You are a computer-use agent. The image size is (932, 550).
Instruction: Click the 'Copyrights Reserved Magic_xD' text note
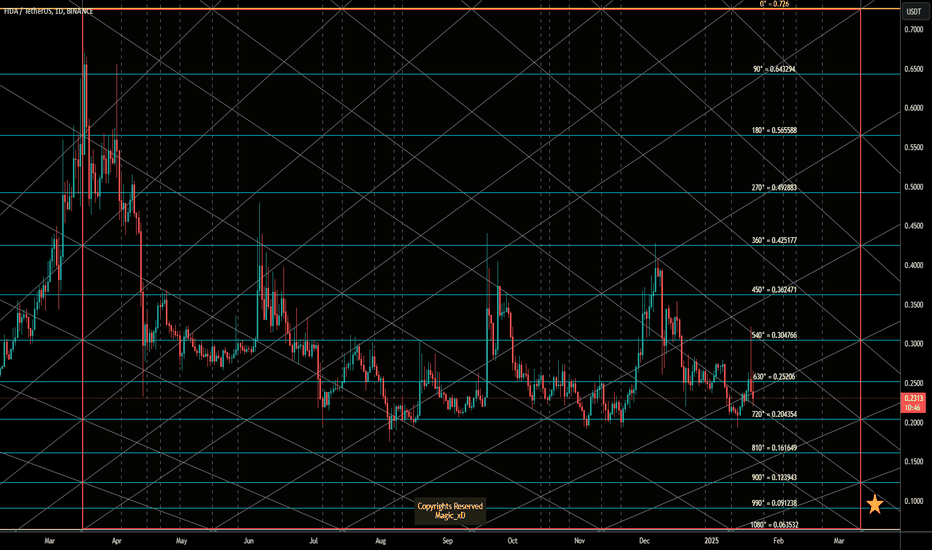click(450, 511)
